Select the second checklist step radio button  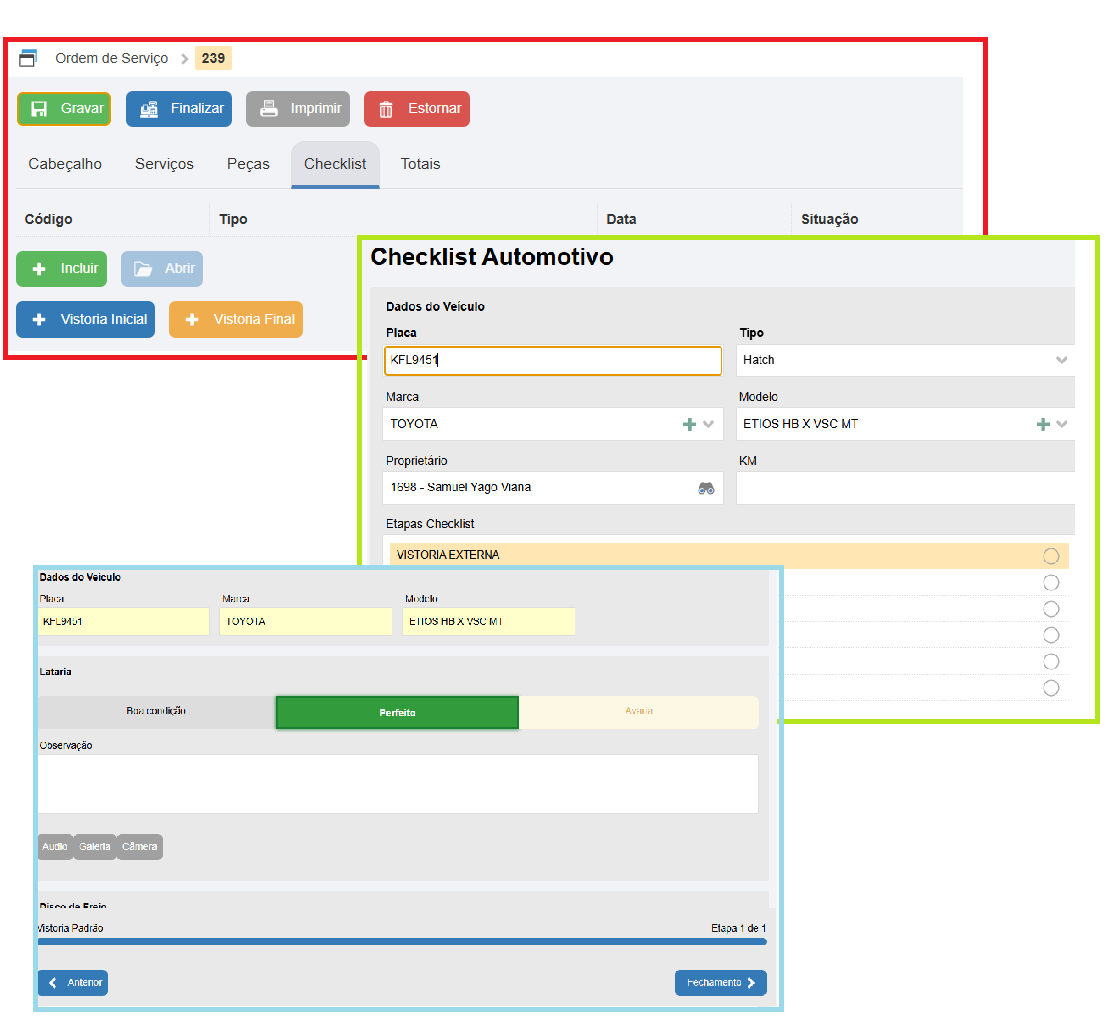point(1051,582)
